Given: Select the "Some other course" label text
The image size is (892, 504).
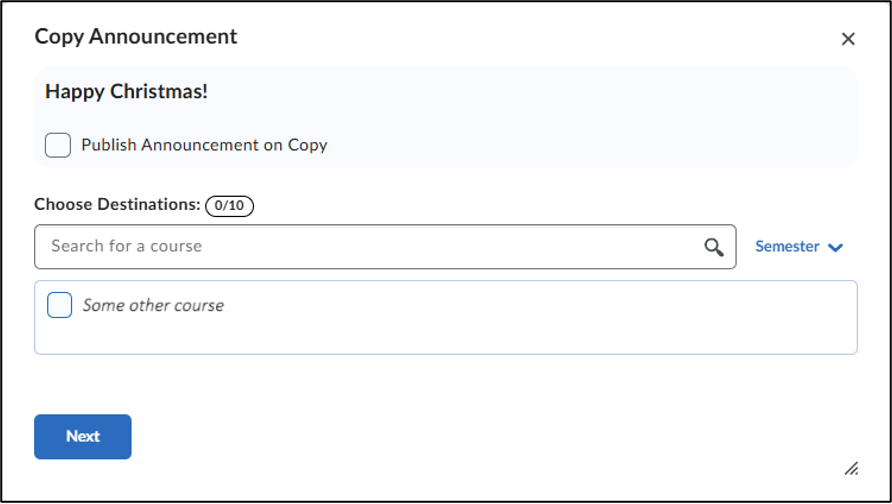Looking at the screenshot, I should click(x=153, y=305).
